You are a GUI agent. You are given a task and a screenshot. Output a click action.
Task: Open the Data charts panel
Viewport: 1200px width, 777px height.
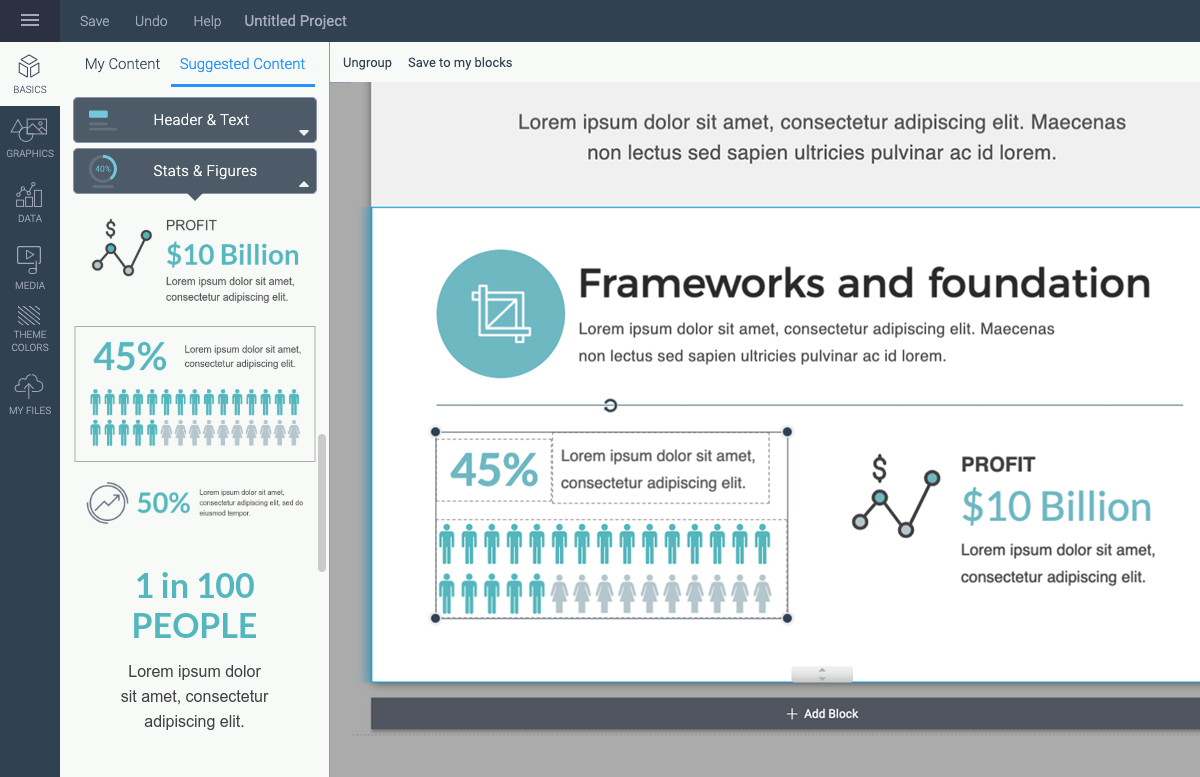pos(30,202)
